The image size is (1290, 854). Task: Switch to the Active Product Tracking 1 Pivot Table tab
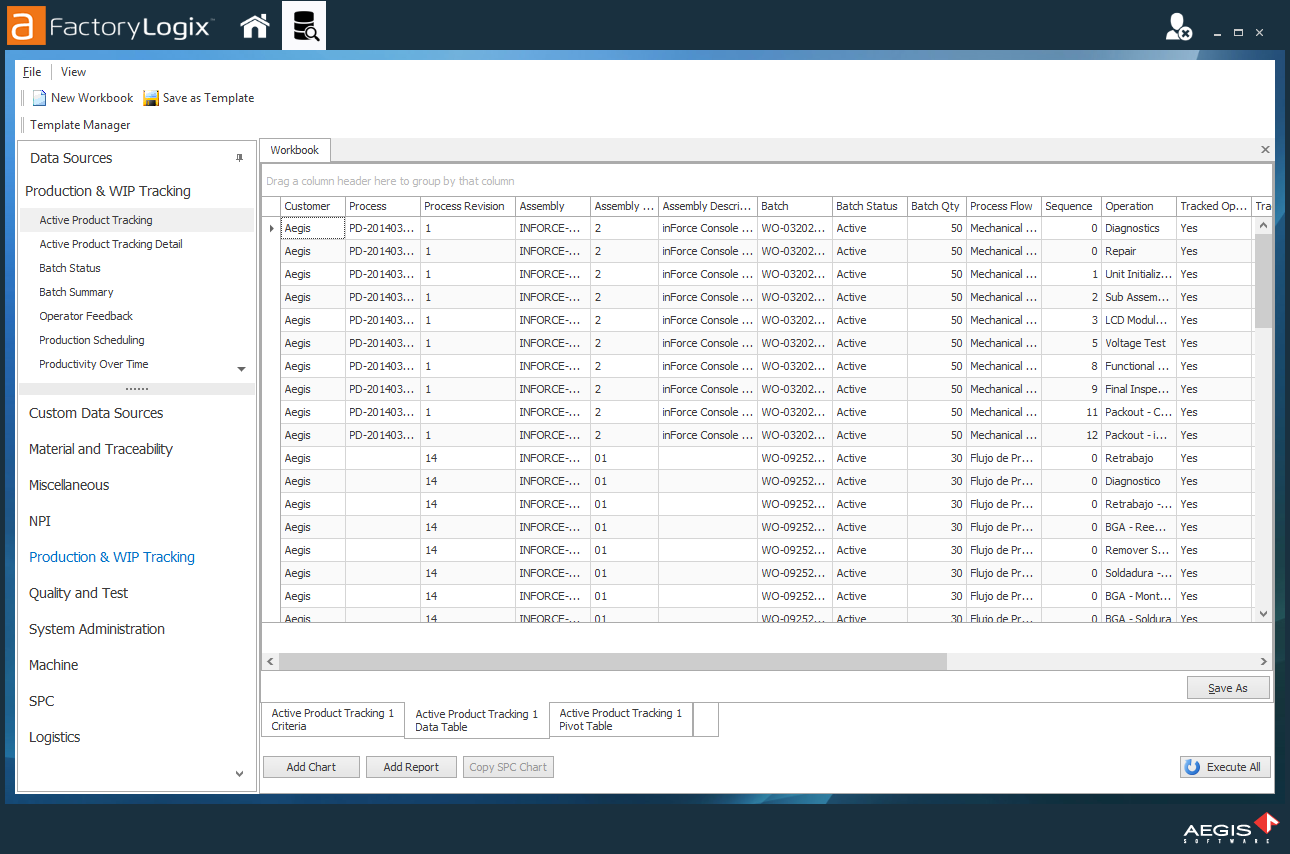pos(620,719)
